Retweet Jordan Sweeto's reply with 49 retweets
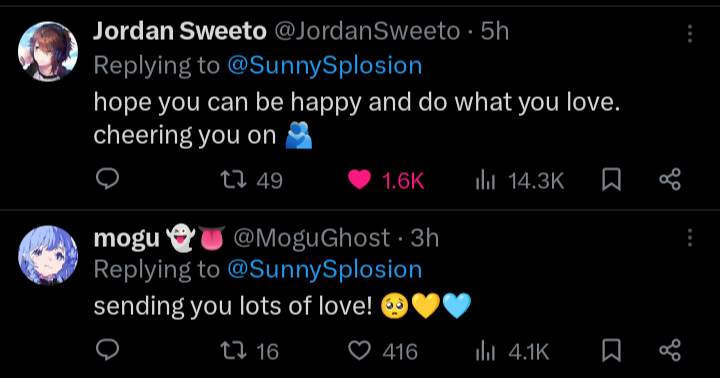720x378 pixels. (x=252, y=180)
